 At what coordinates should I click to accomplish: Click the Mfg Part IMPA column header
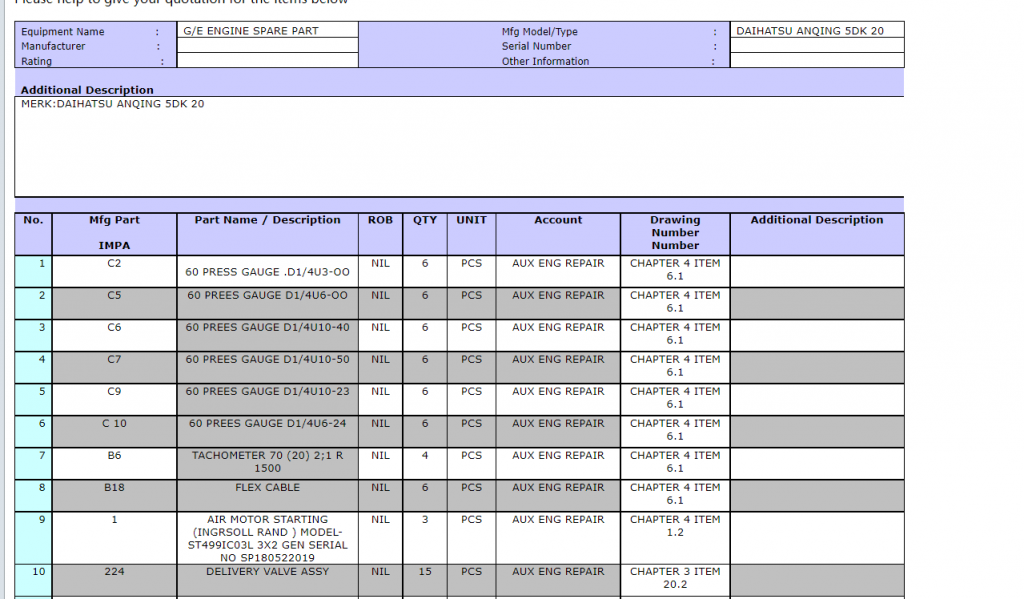pos(114,233)
